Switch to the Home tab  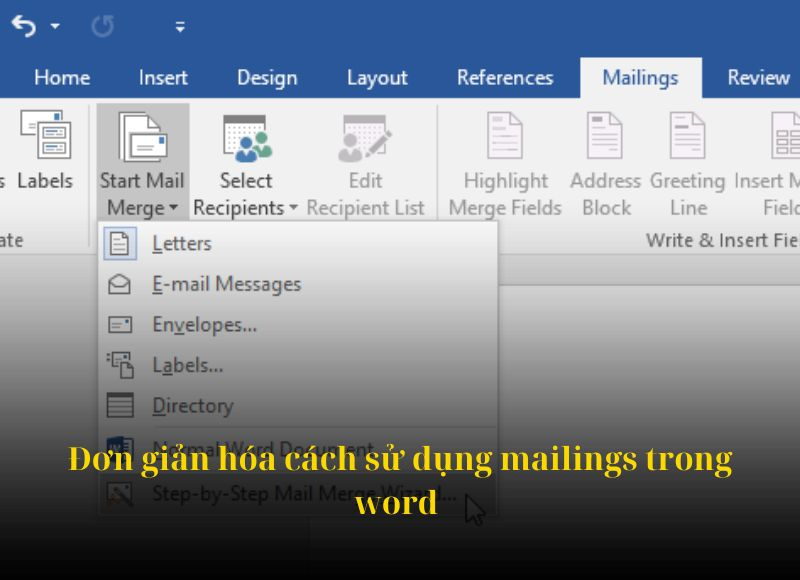click(x=62, y=78)
